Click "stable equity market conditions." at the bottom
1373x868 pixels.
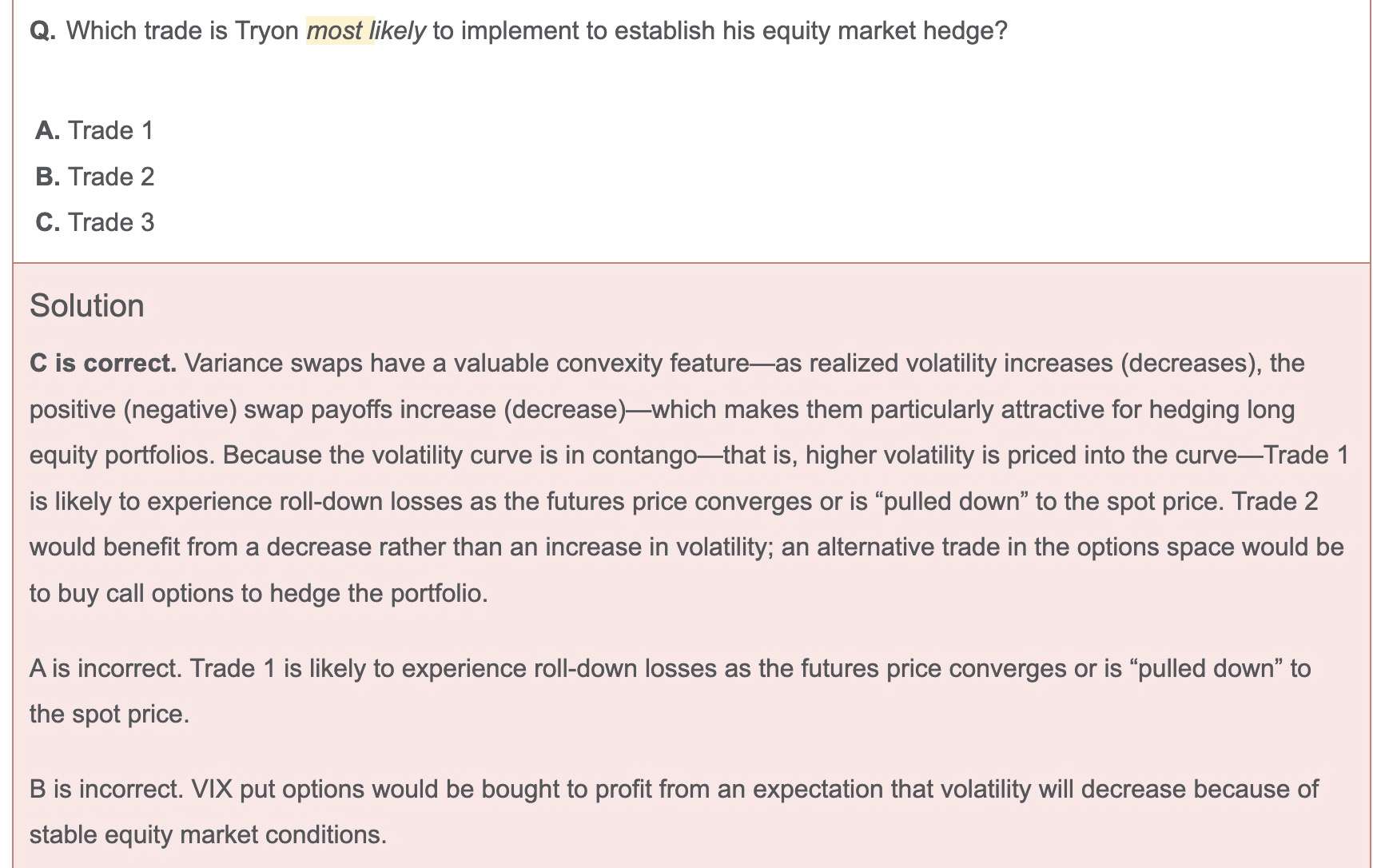pyautogui.click(x=208, y=835)
